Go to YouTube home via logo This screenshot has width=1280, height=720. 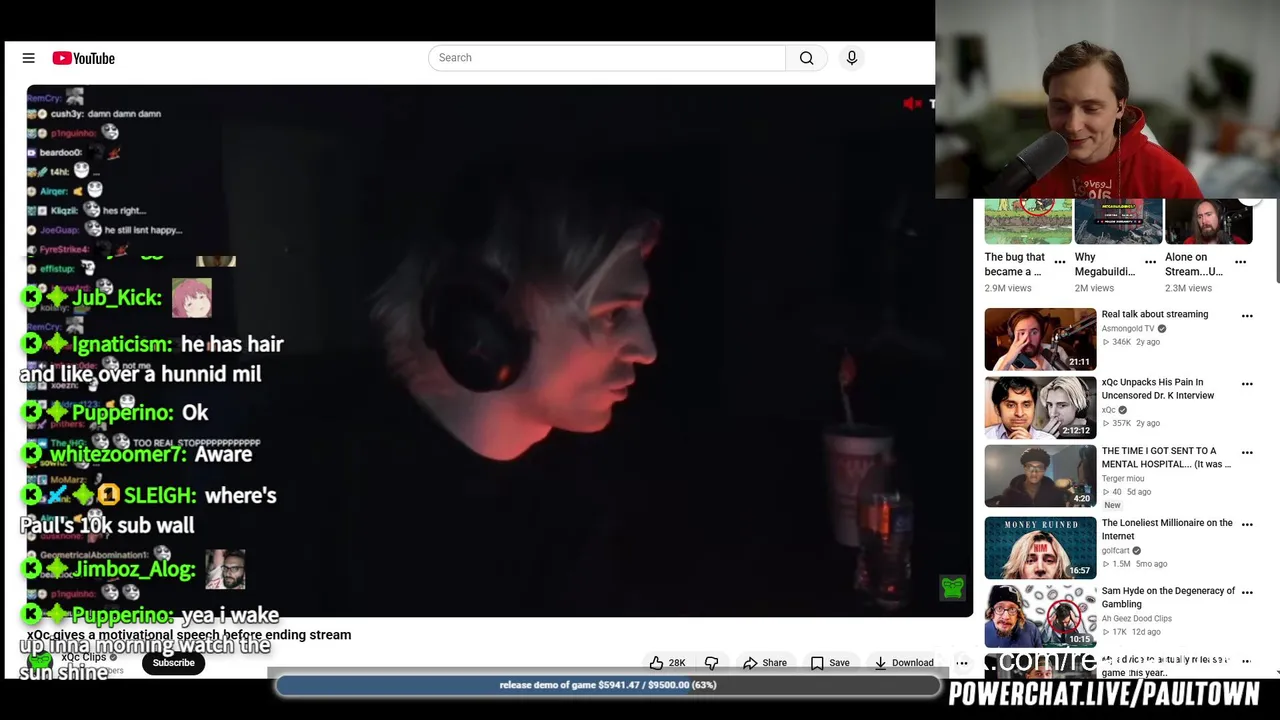point(84,58)
